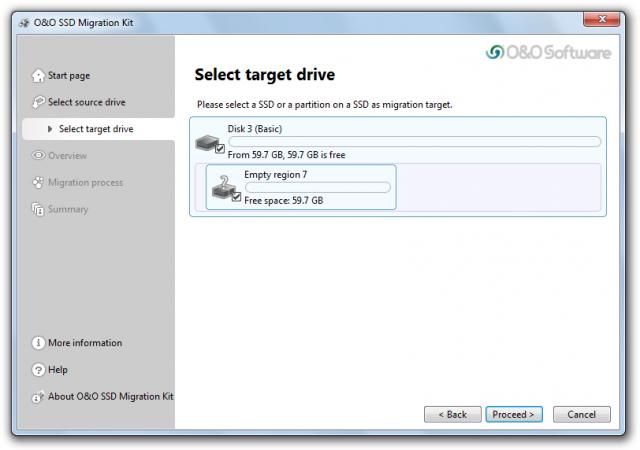
Task: Close the O&O SSD Migration Kit window
Action: (x=602, y=19)
